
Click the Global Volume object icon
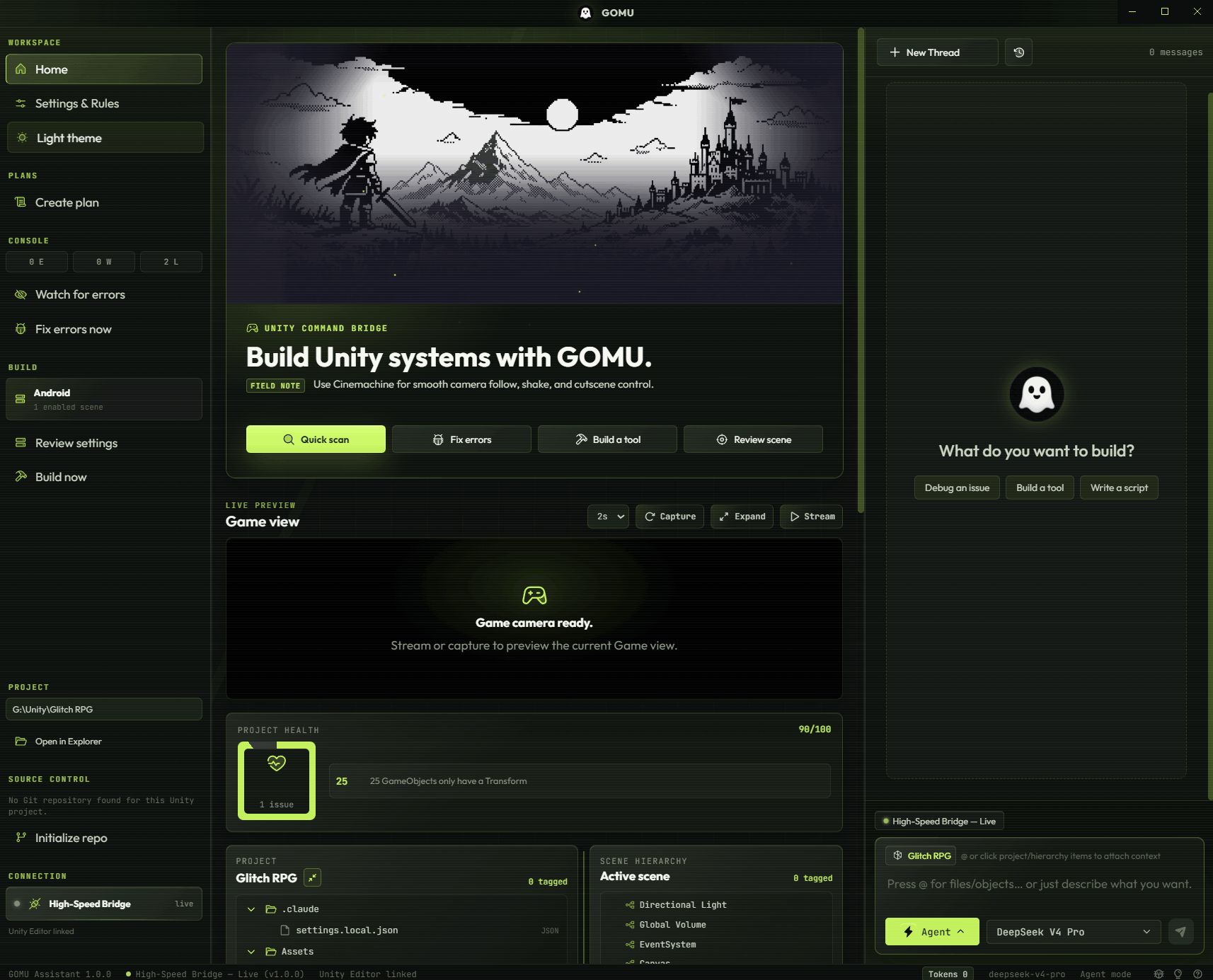click(630, 925)
